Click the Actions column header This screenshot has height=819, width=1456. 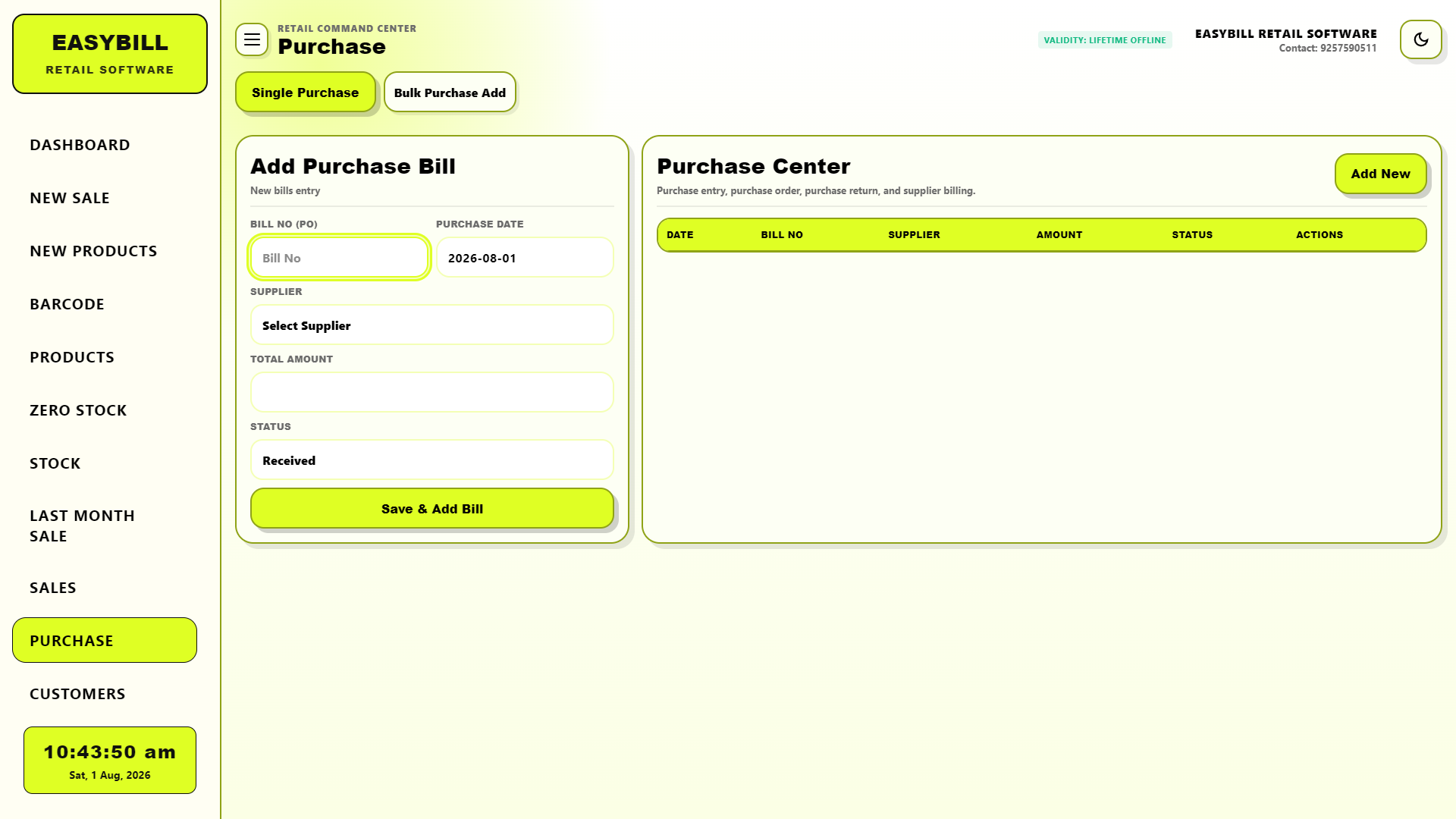(x=1319, y=235)
